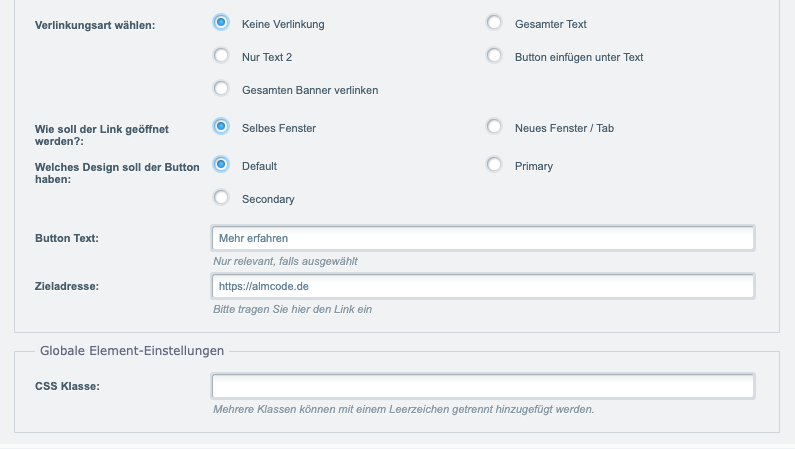Focus the Zieladresse URL input field

[483, 286]
